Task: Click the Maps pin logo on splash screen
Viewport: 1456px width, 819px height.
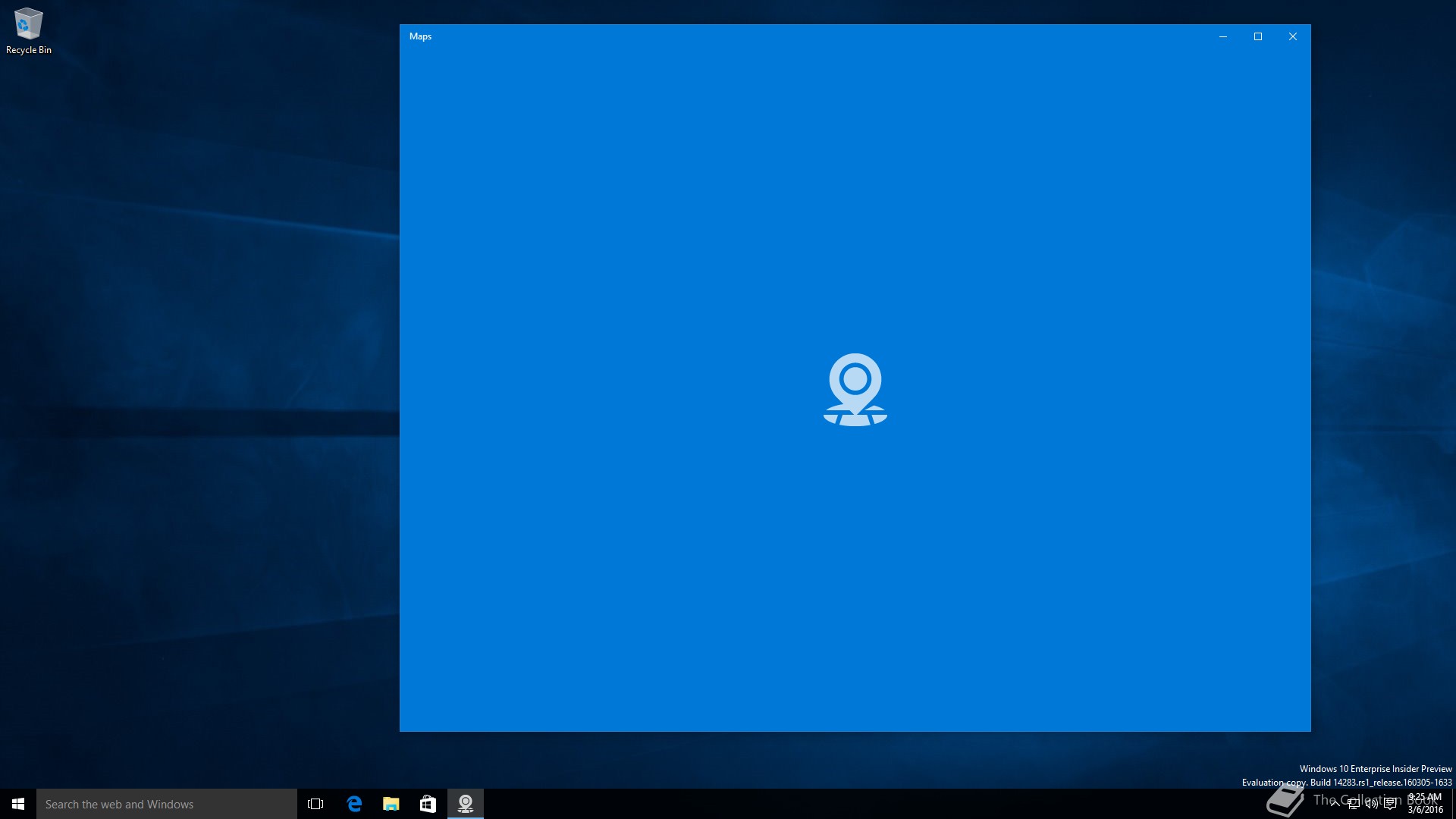Action: (x=855, y=389)
